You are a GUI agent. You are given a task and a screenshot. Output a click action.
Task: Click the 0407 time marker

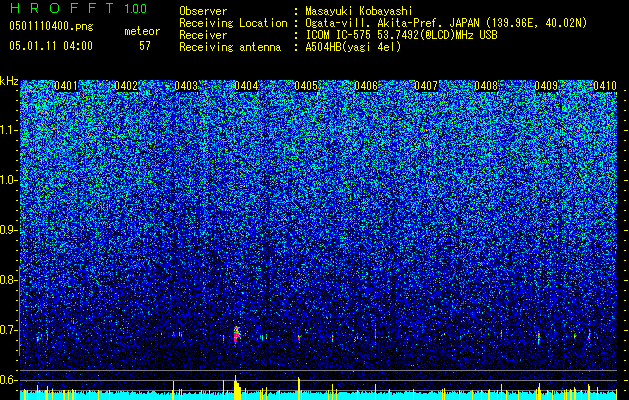426,86
